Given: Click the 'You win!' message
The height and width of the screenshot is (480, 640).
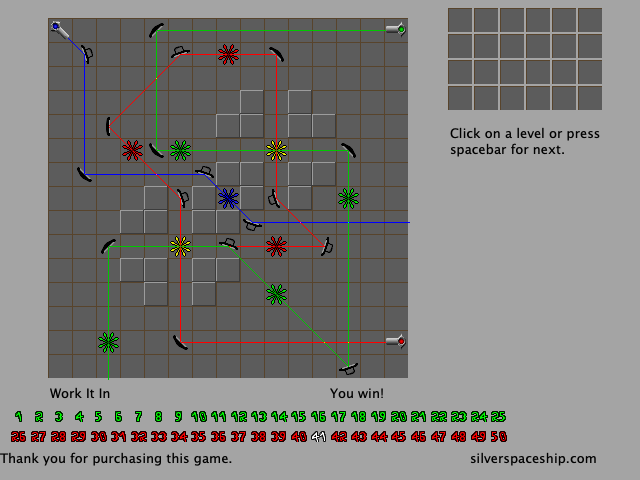Looking at the screenshot, I should pos(357,393).
